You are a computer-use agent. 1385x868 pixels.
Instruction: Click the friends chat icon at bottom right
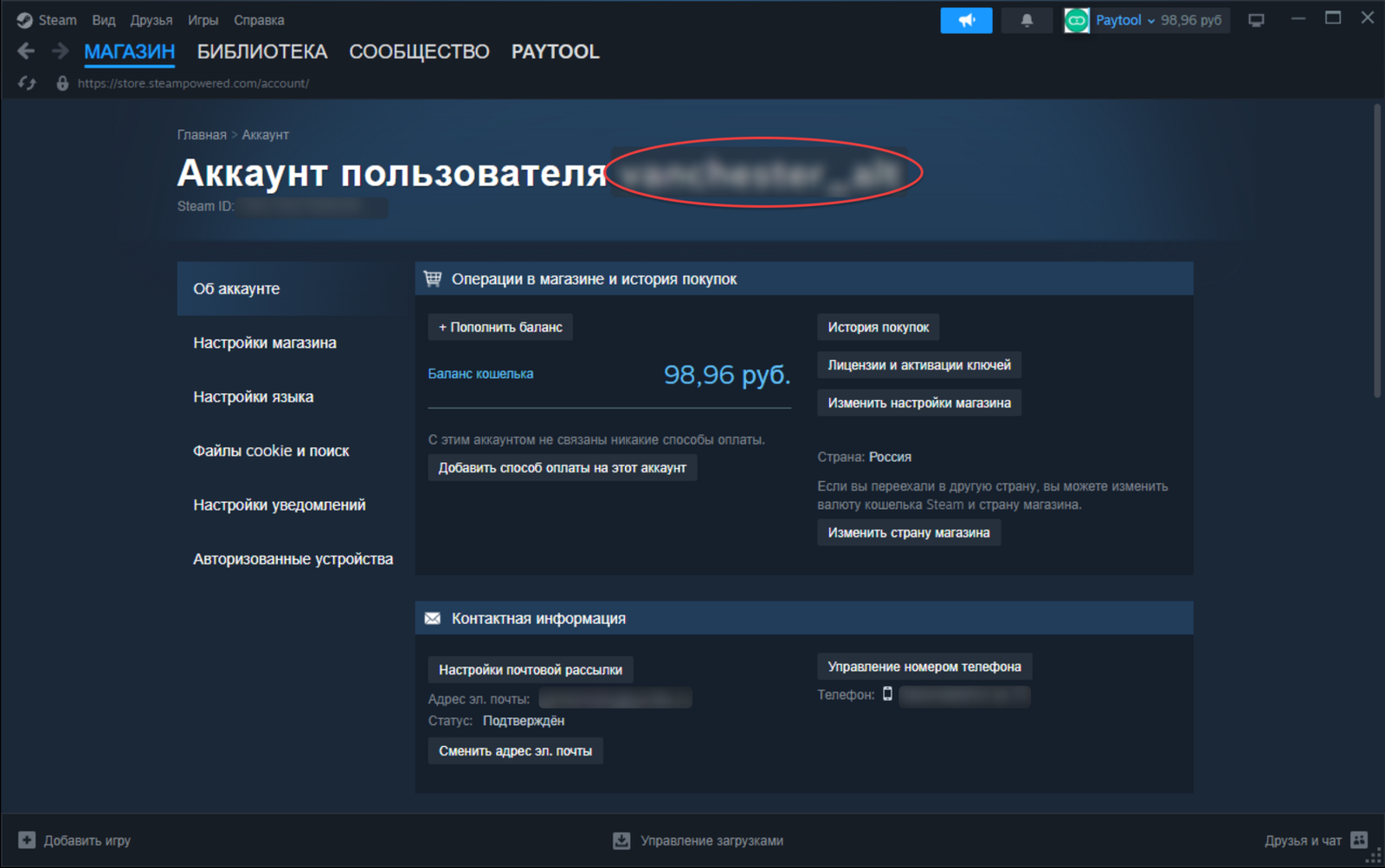(1359, 839)
